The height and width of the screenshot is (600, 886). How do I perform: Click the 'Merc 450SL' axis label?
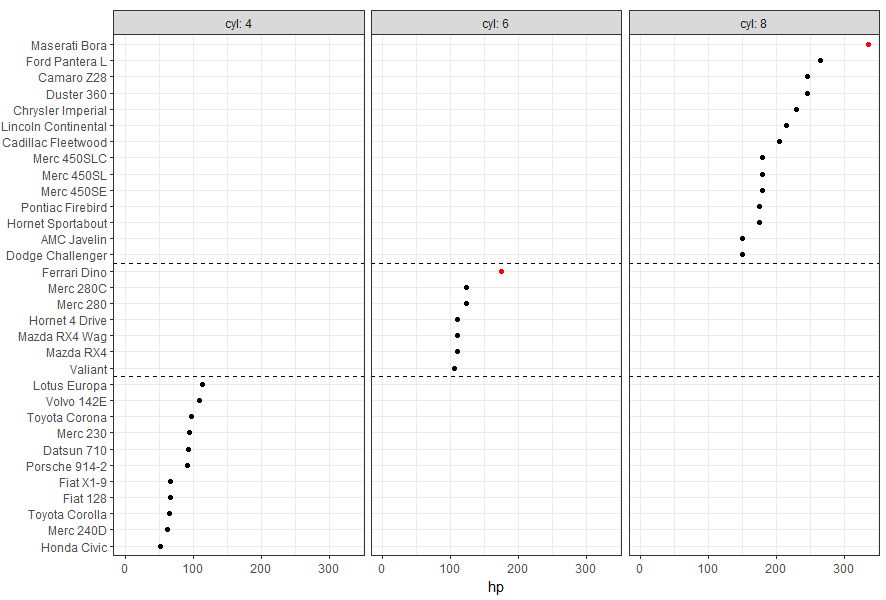click(x=74, y=175)
